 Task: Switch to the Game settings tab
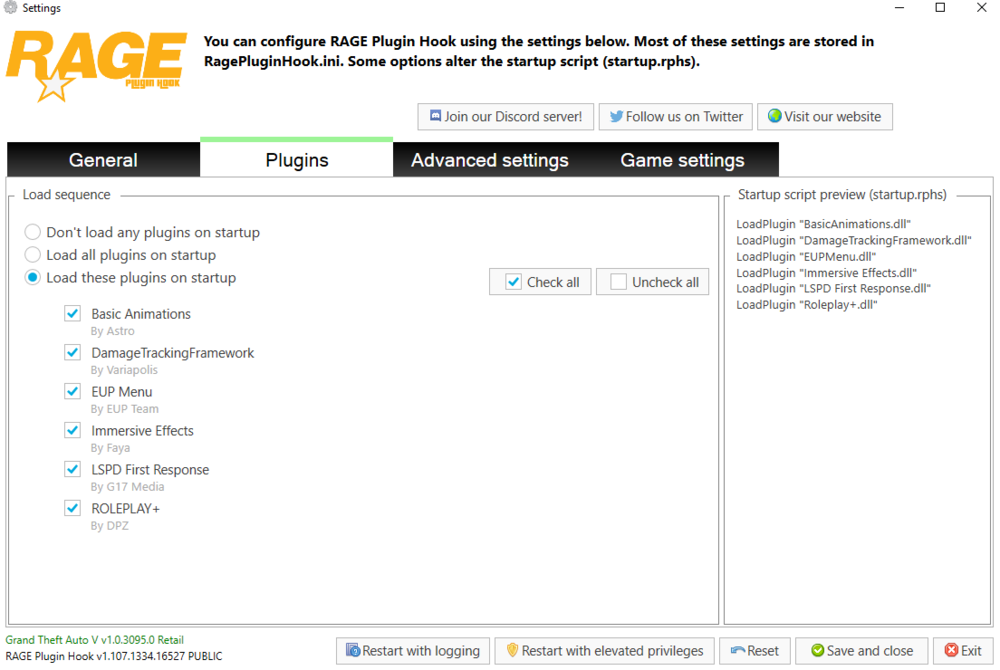(682, 160)
